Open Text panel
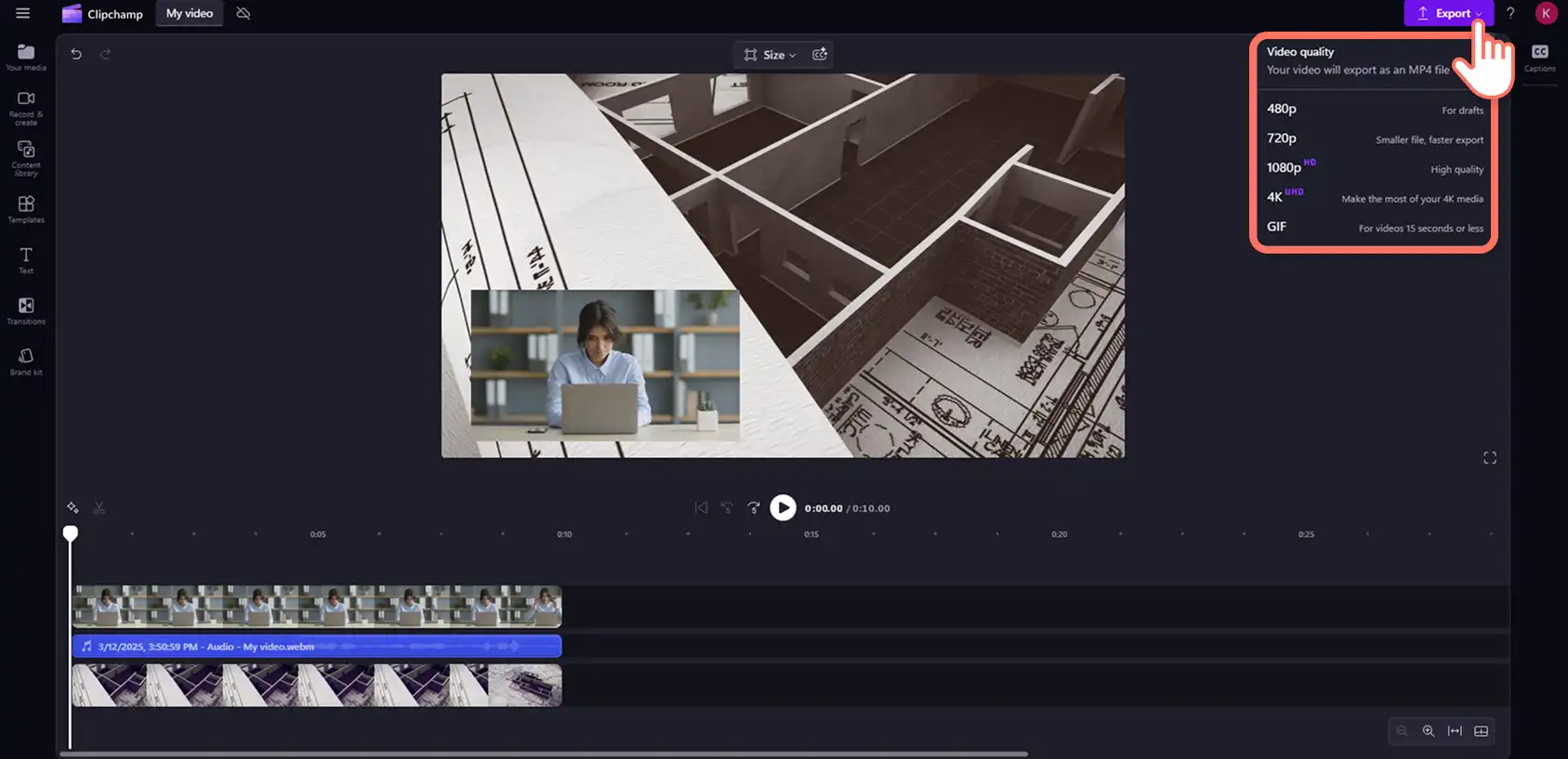Screen dimensions: 1568x759 (x=26, y=260)
